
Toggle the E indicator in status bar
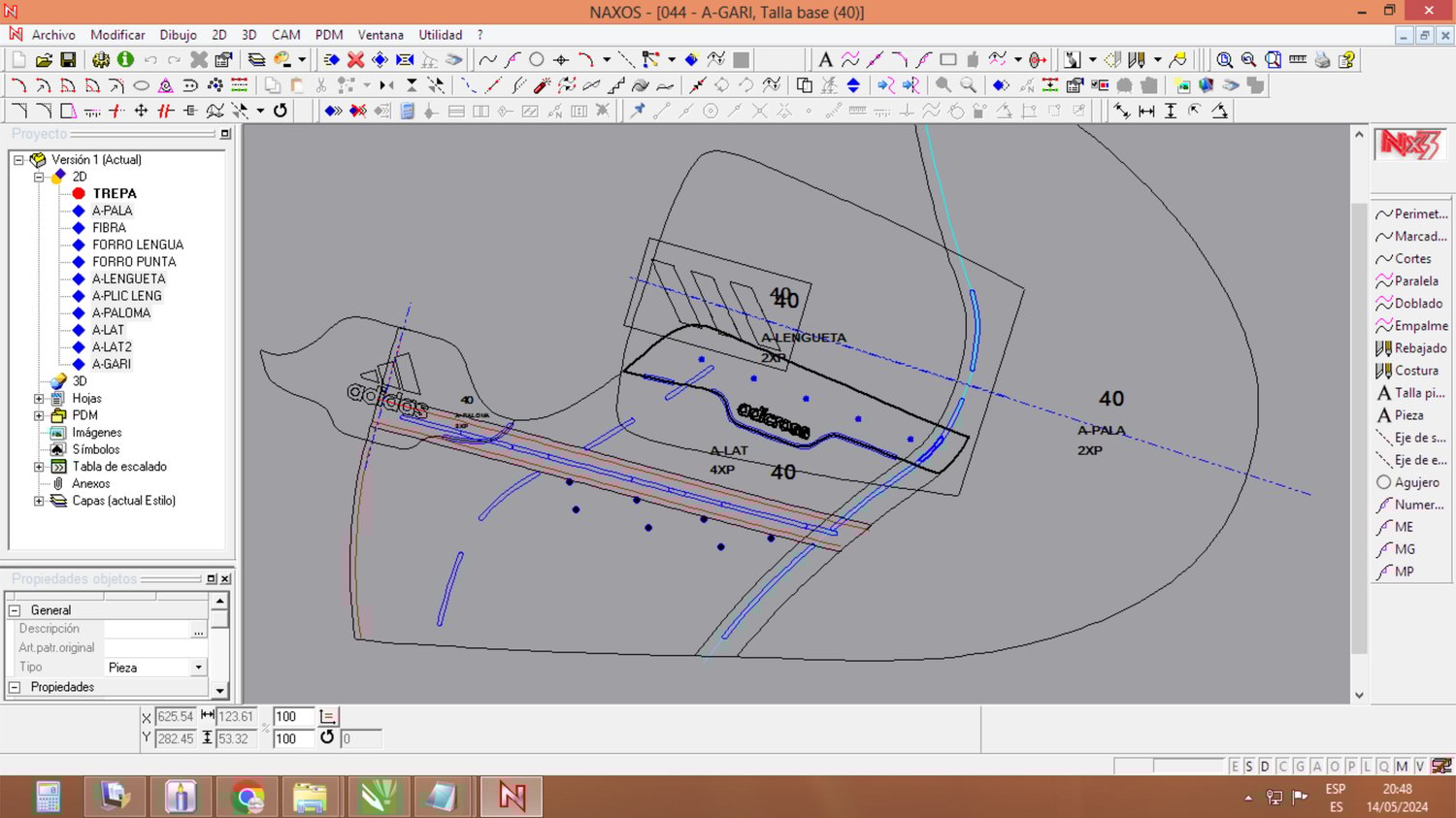[1235, 767]
